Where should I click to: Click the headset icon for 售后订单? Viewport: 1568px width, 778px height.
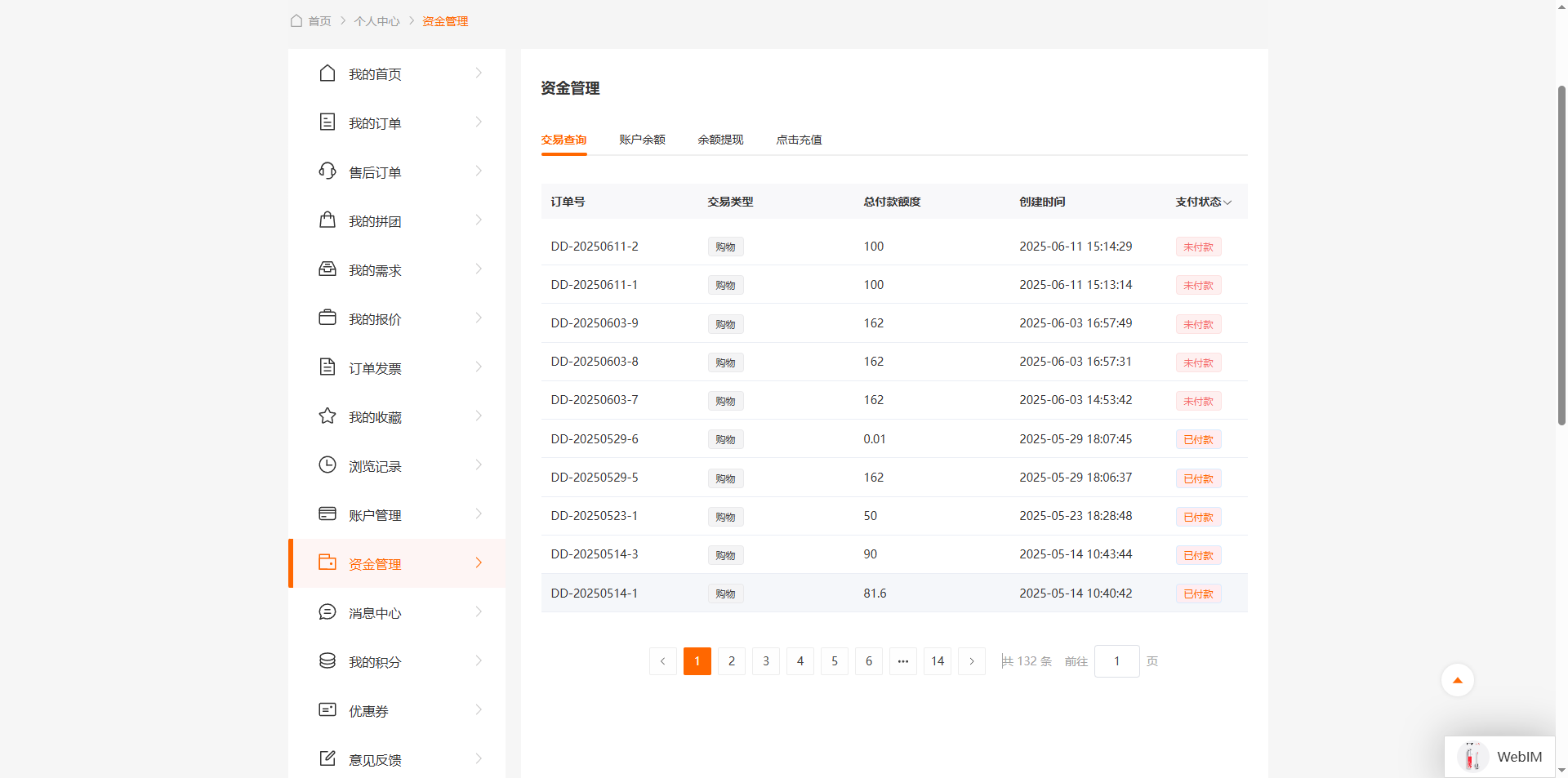[327, 171]
